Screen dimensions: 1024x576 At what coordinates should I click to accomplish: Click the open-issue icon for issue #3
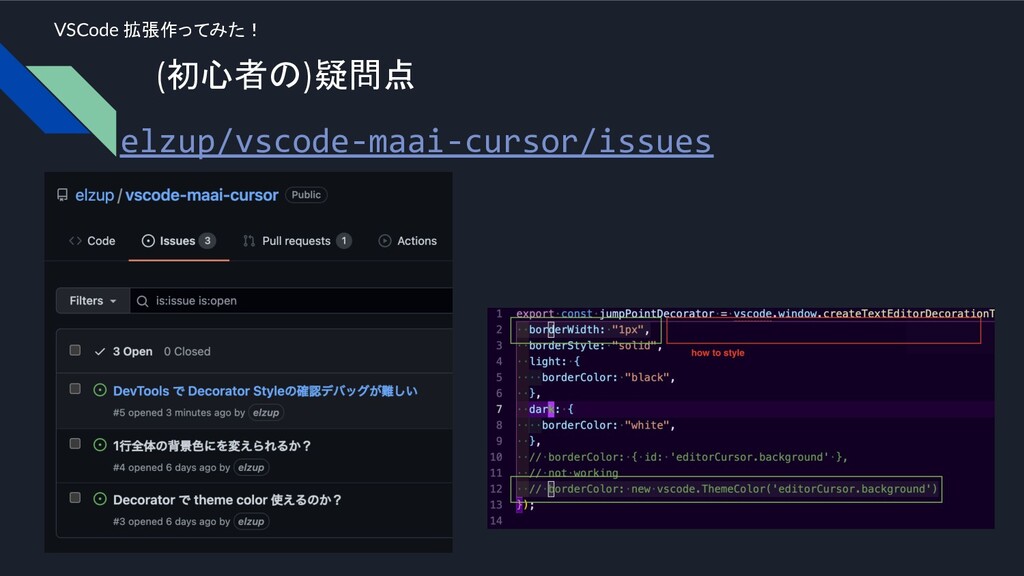(100, 499)
